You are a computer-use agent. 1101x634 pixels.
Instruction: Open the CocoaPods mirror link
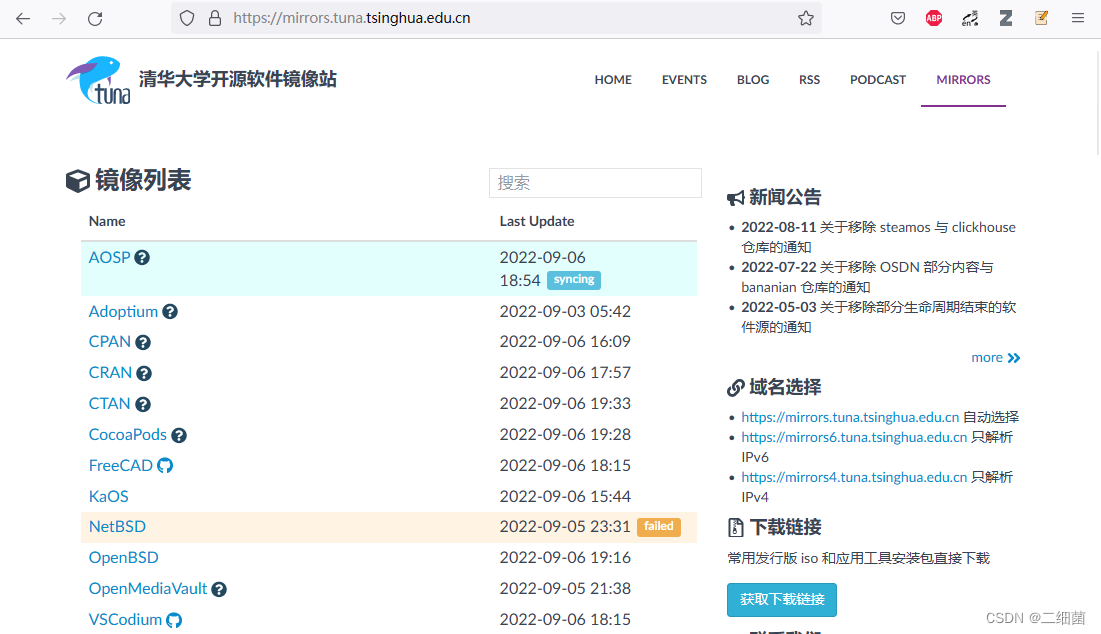pyautogui.click(x=128, y=435)
